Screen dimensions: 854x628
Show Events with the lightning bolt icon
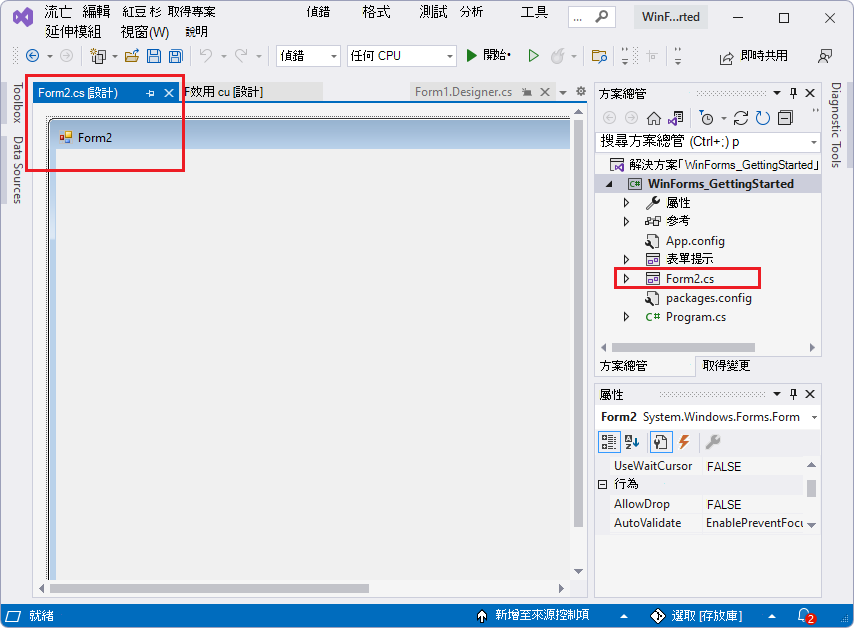pos(685,441)
